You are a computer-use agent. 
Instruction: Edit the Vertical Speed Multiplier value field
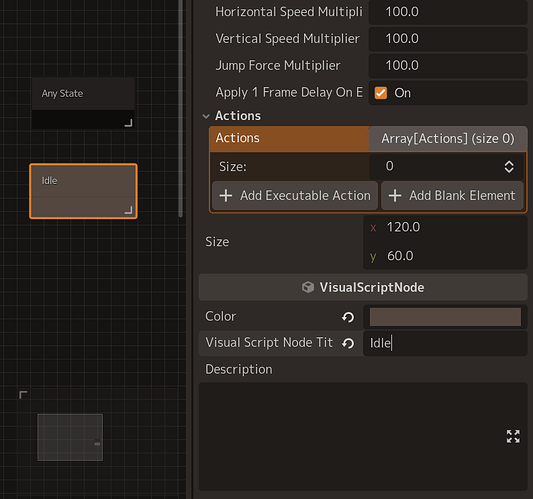[448, 39]
